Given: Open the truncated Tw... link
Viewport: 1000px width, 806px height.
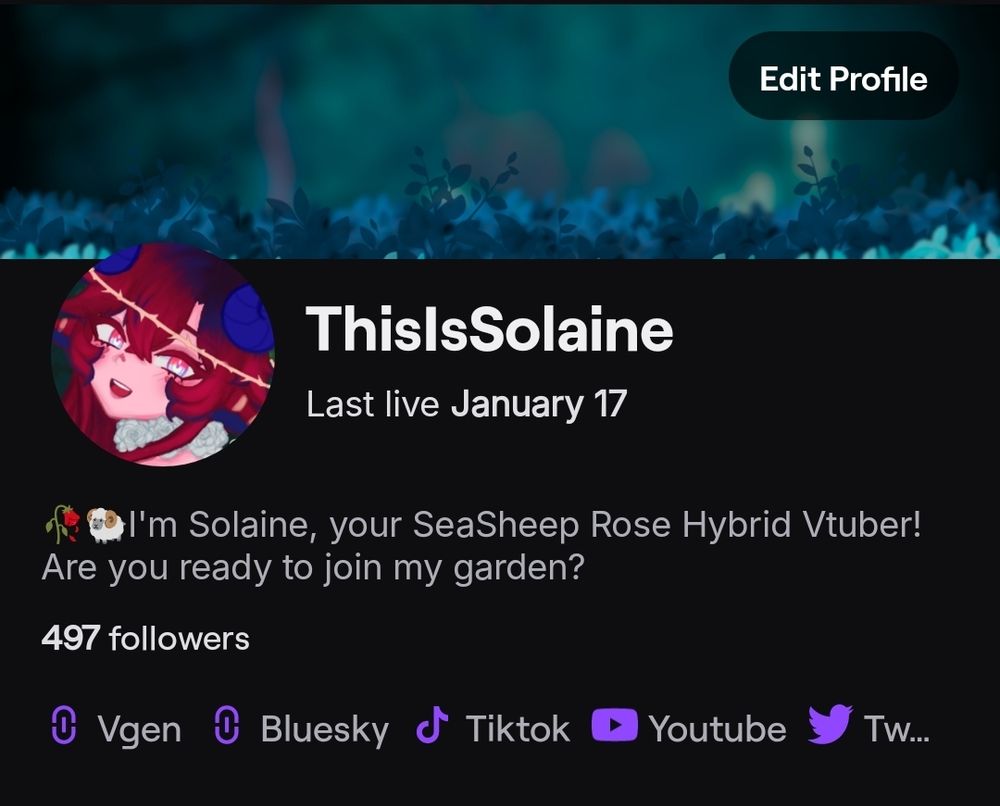Looking at the screenshot, I should click(896, 728).
